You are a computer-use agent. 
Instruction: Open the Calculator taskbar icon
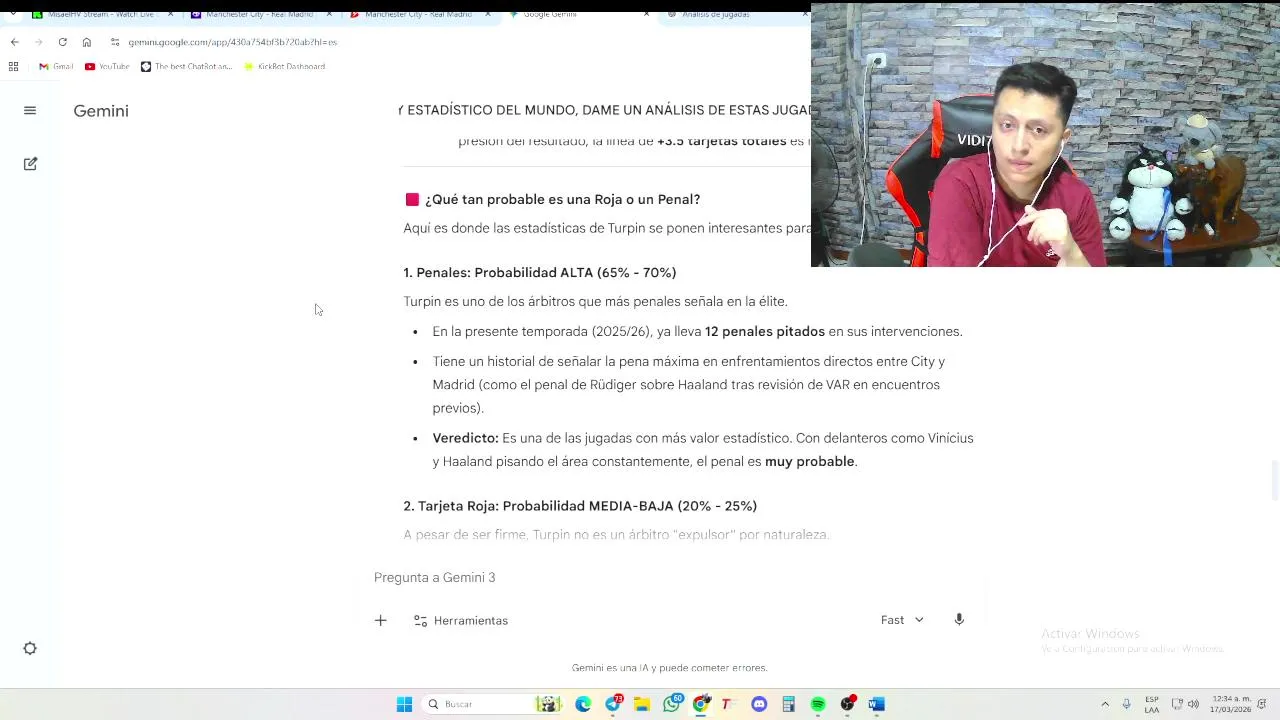(788, 704)
